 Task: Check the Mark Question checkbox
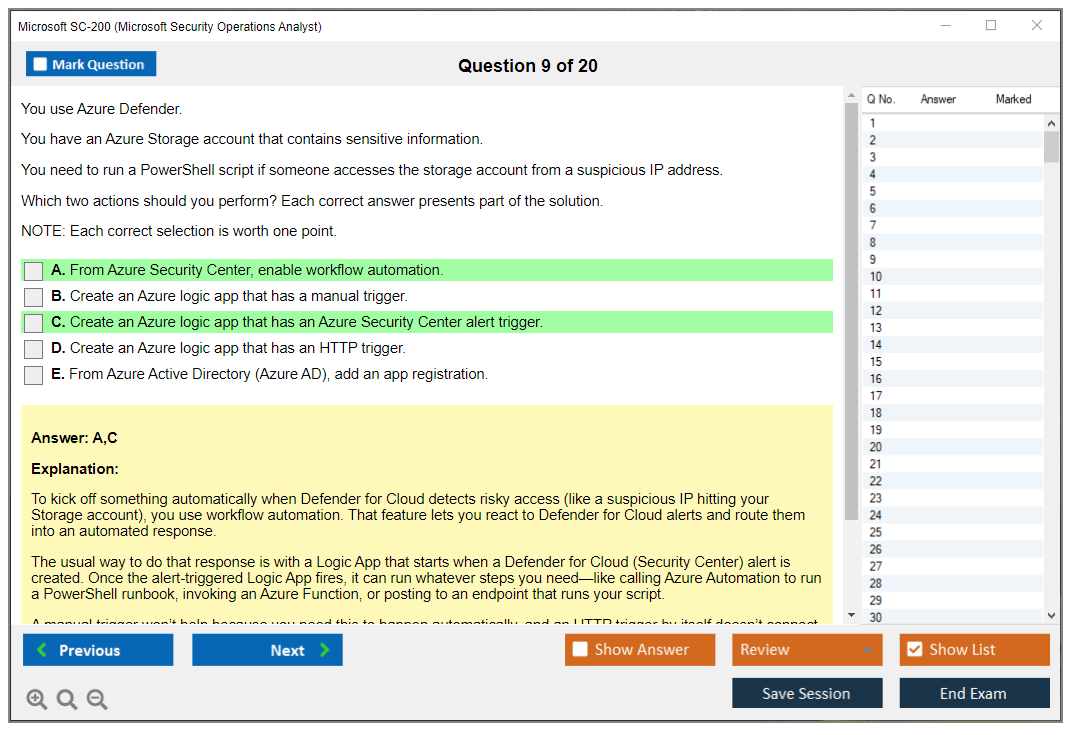(x=41, y=64)
